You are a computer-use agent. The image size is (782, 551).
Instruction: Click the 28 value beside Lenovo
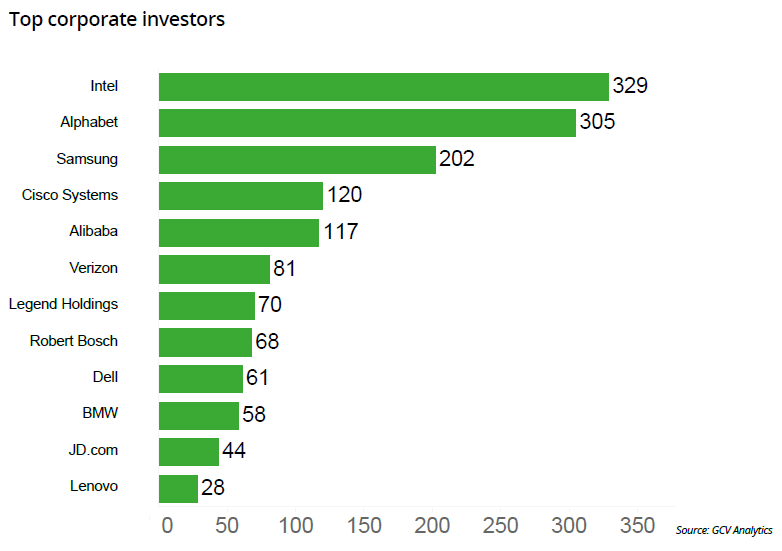pyautogui.click(x=212, y=488)
